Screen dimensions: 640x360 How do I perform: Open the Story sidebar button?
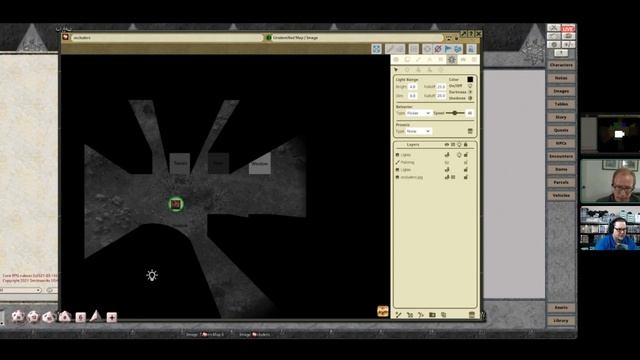(x=561, y=117)
